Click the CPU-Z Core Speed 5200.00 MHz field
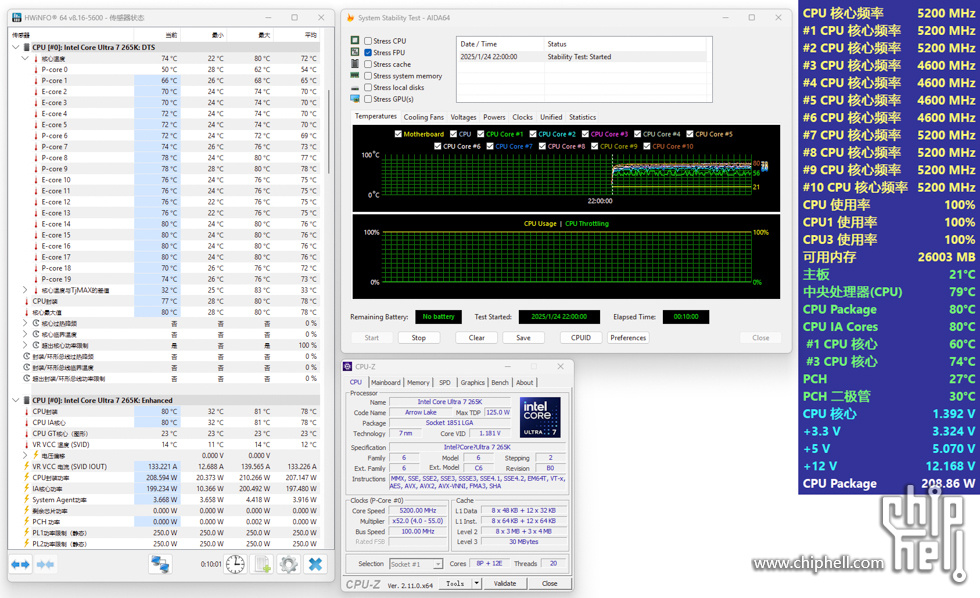Image resolution: width=980 pixels, height=598 pixels. click(418, 511)
